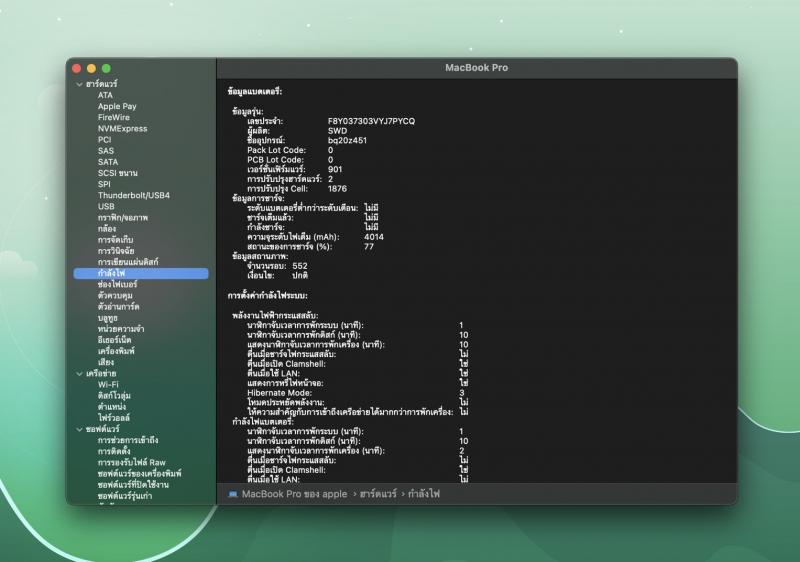Click the MacBook Pro window title
This screenshot has height=562, width=800.
477,68
